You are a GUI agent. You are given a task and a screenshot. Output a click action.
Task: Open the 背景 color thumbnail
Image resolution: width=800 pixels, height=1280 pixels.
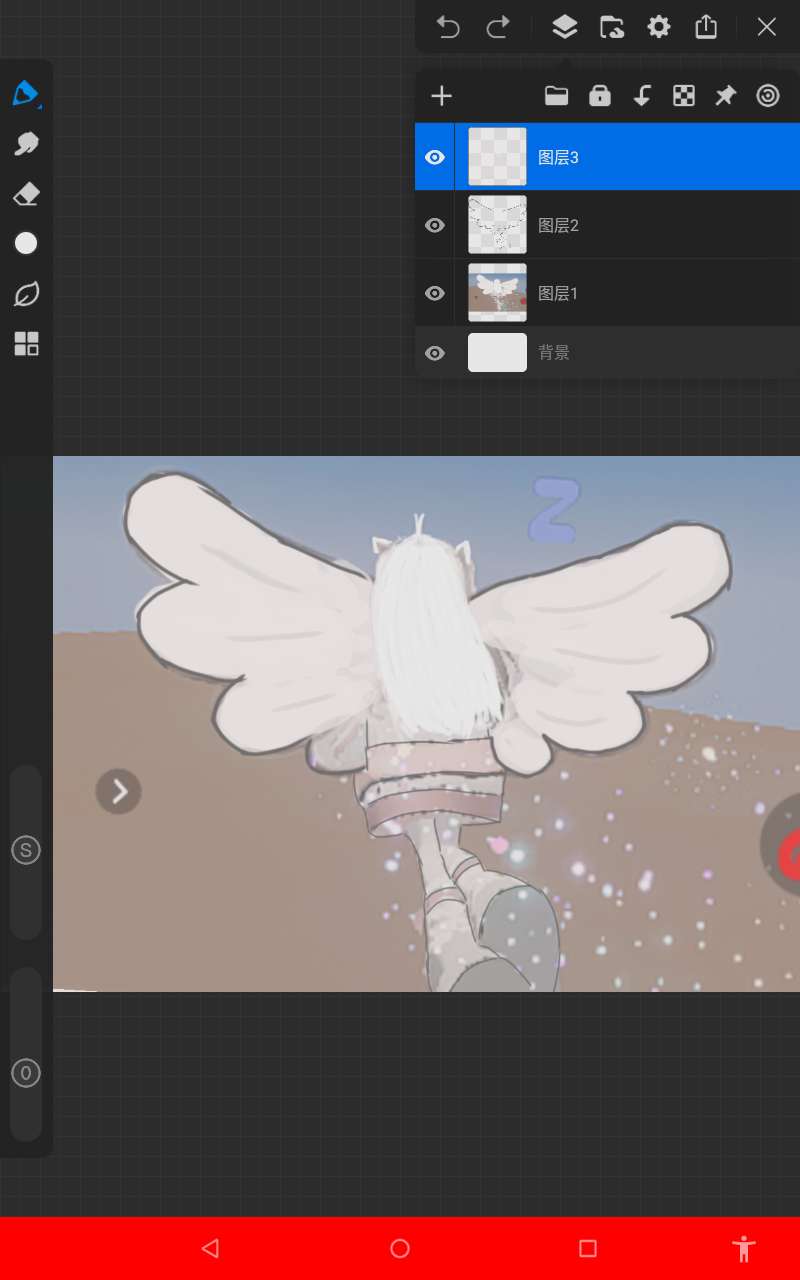pyautogui.click(x=497, y=353)
